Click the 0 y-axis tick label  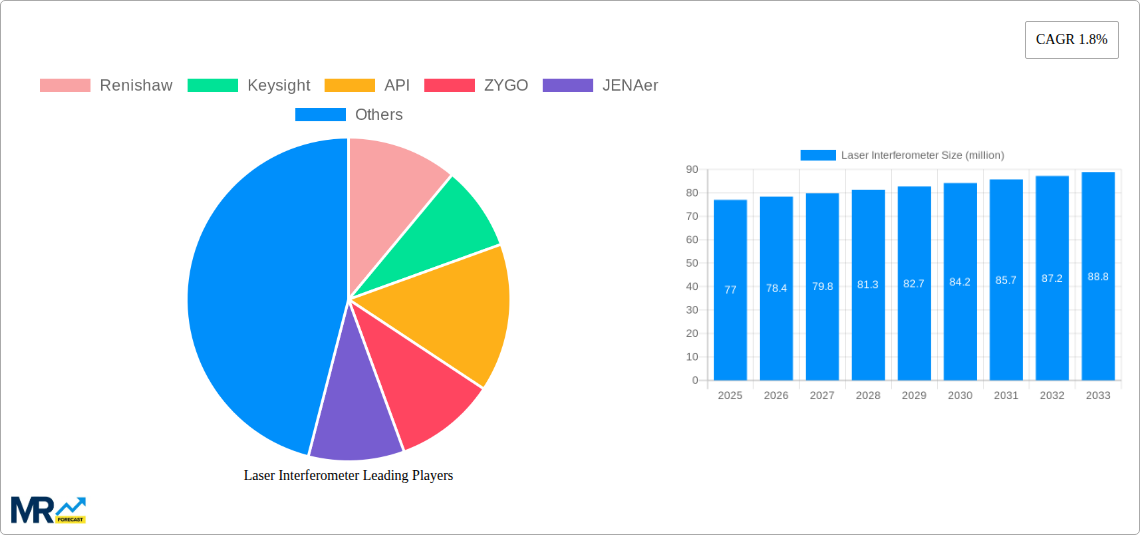tap(696, 380)
